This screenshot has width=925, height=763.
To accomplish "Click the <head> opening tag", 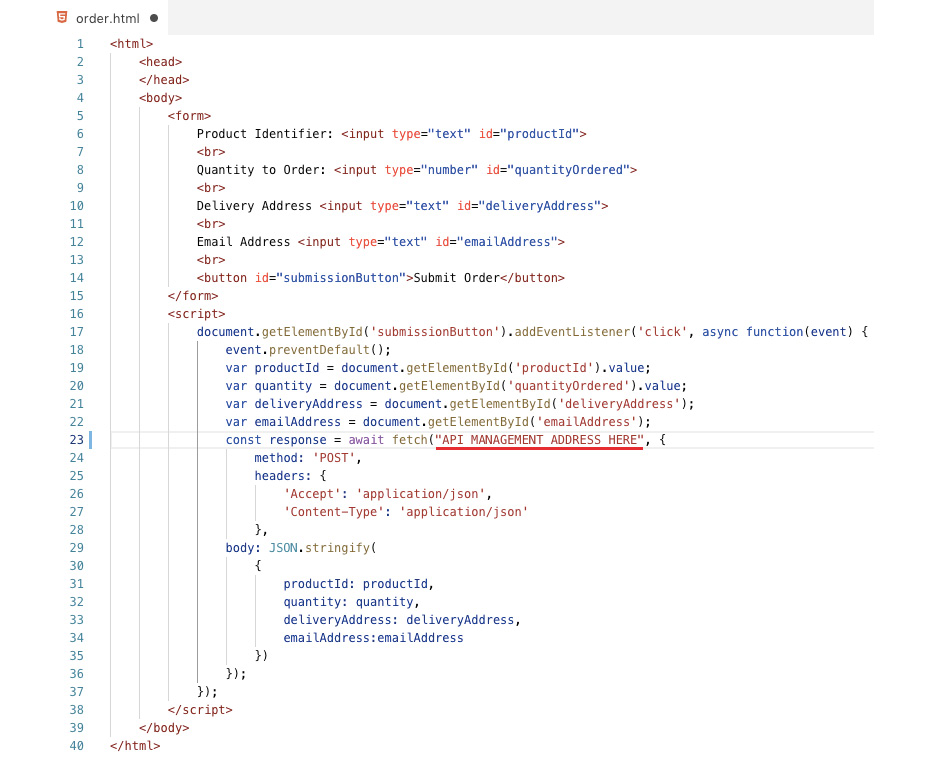I will [160, 62].
